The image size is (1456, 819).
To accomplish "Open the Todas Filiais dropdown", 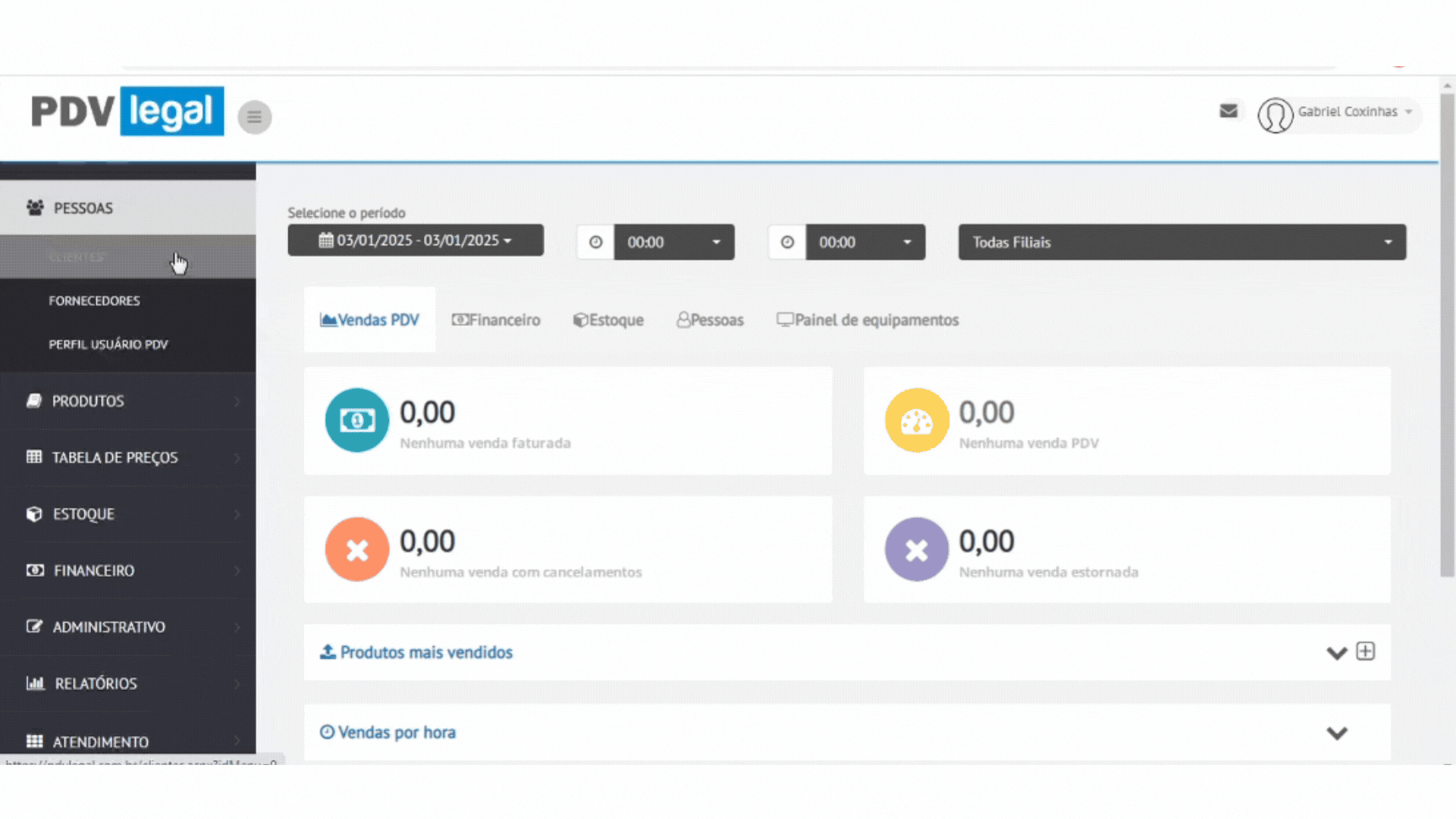I will coord(1181,242).
